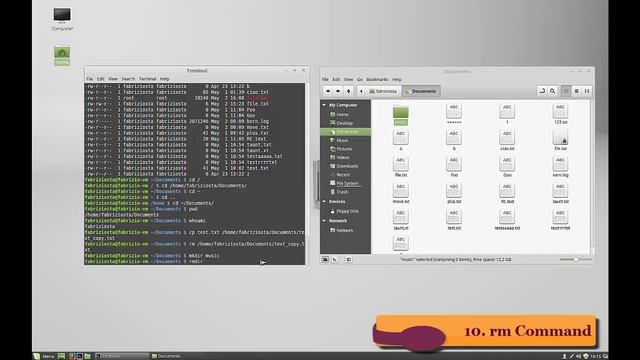Open the file manager Help menu
The width and height of the screenshot is (640, 360).
[397, 80]
